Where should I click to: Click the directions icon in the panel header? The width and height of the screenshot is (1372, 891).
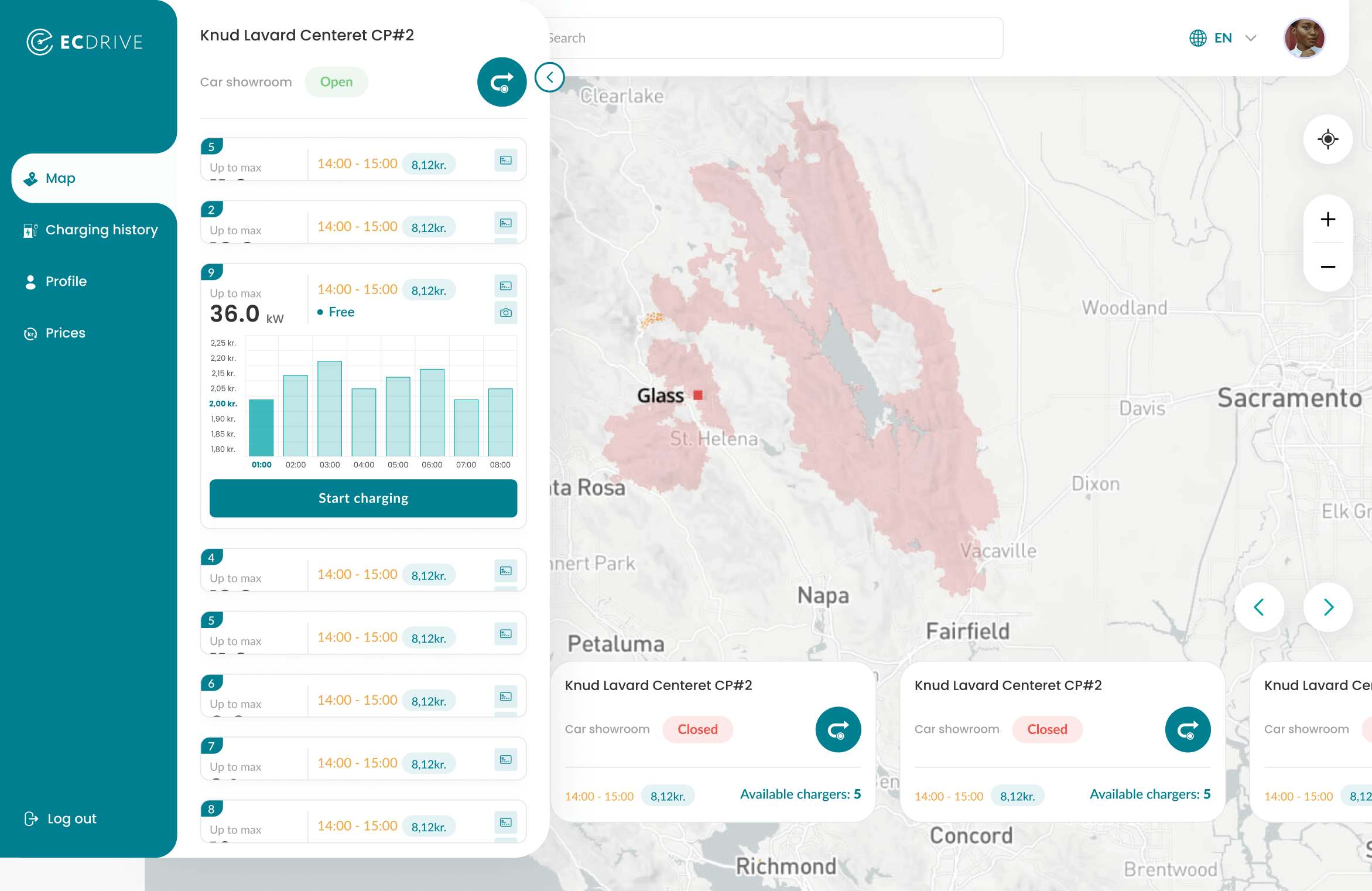point(501,82)
